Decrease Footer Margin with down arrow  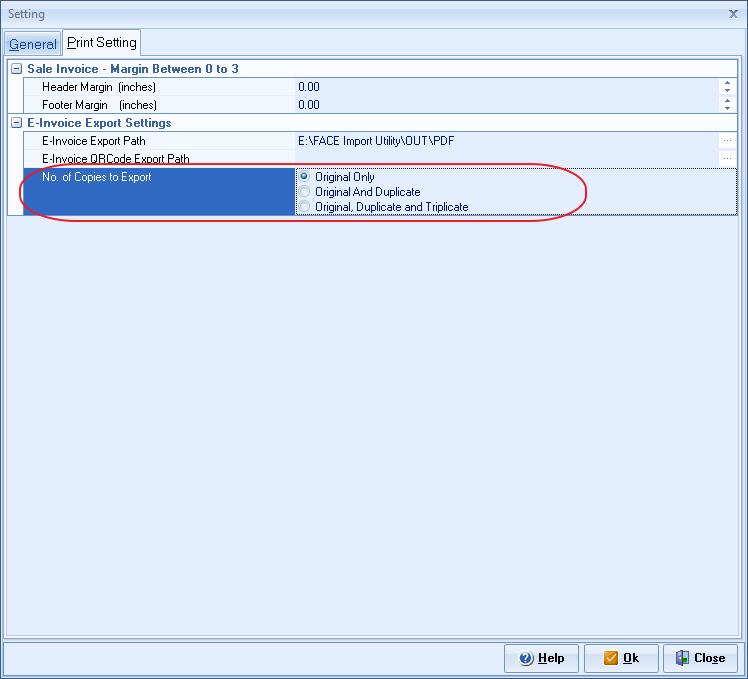click(727, 109)
